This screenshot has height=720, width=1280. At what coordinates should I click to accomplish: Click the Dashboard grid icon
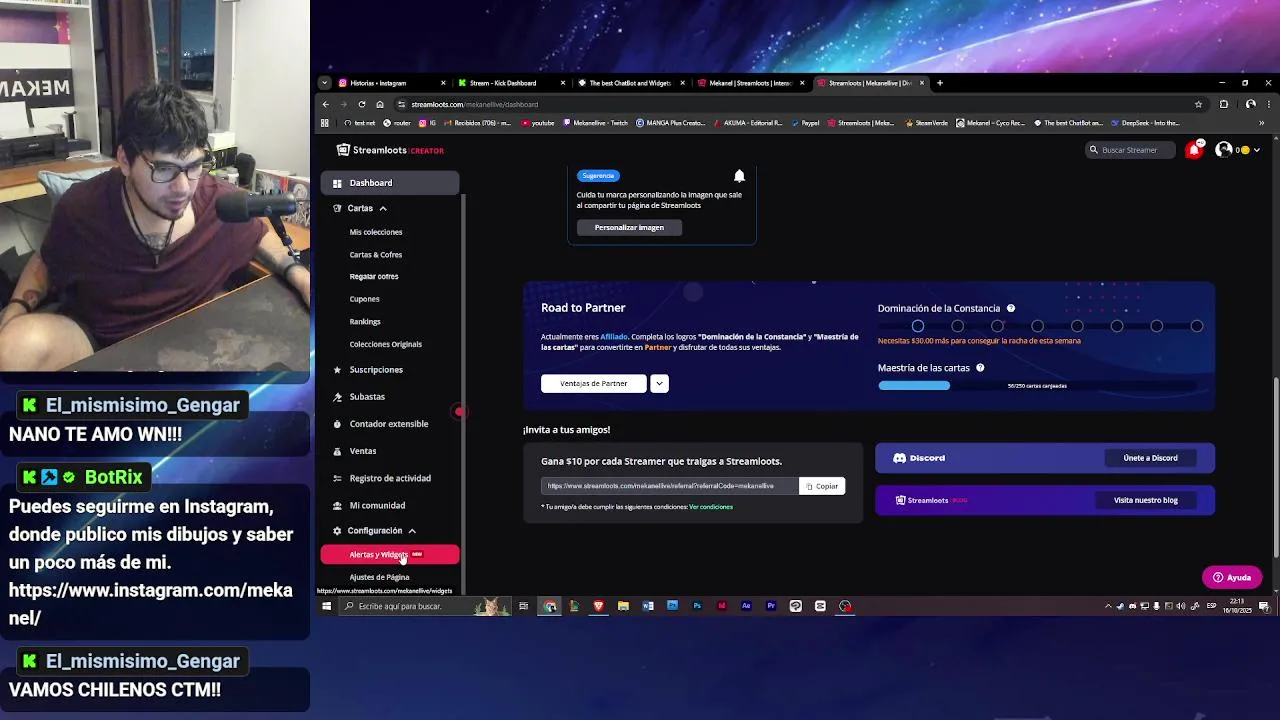[x=337, y=183]
